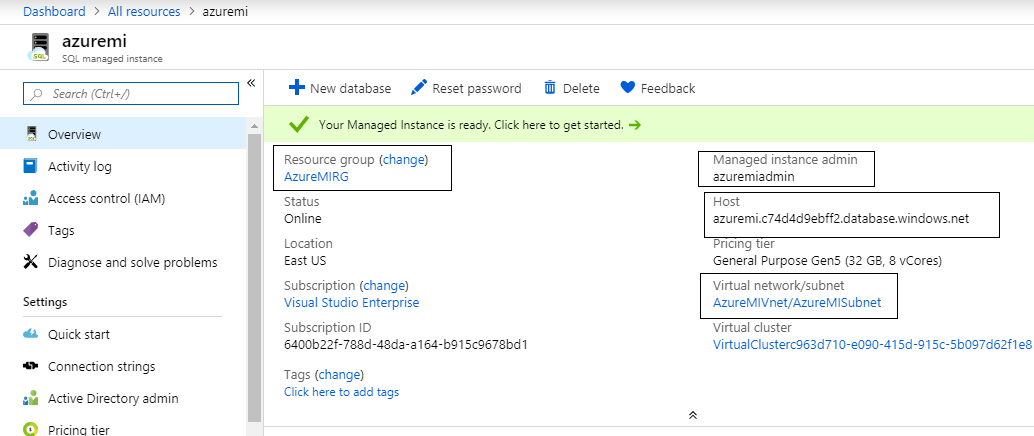Change the subscription

coord(384,286)
